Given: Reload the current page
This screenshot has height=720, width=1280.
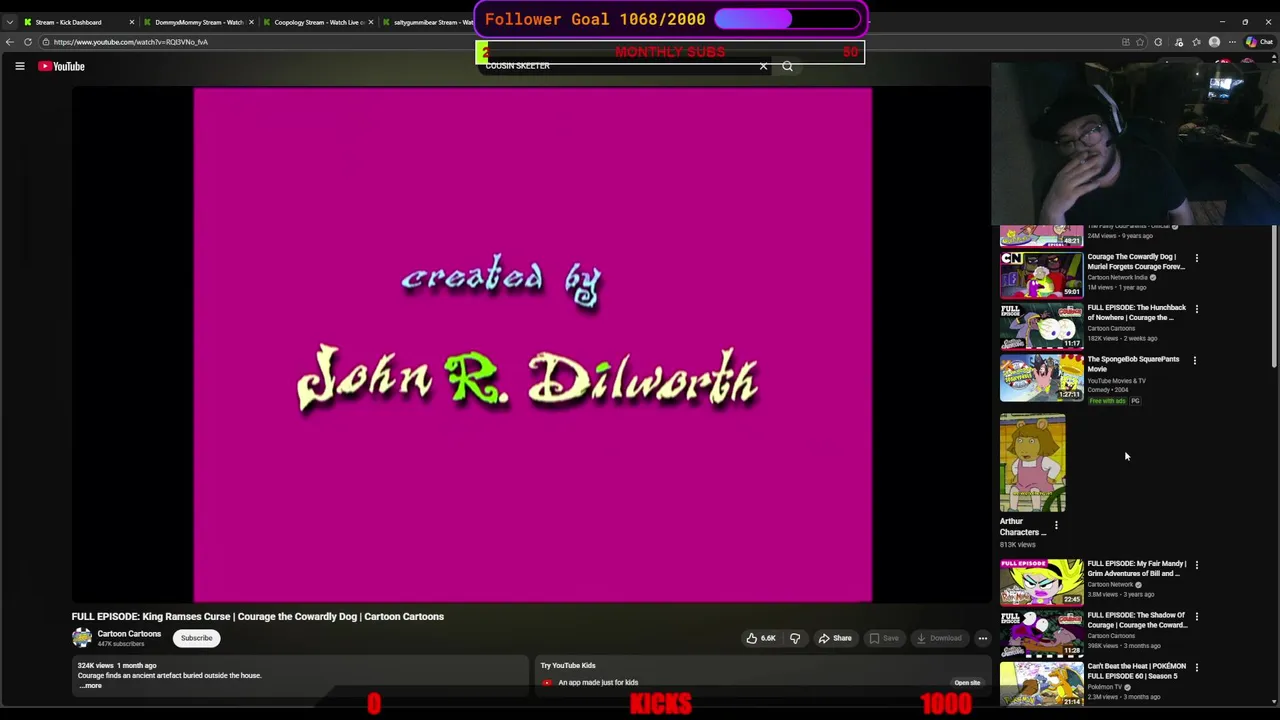Looking at the screenshot, I should (28, 42).
